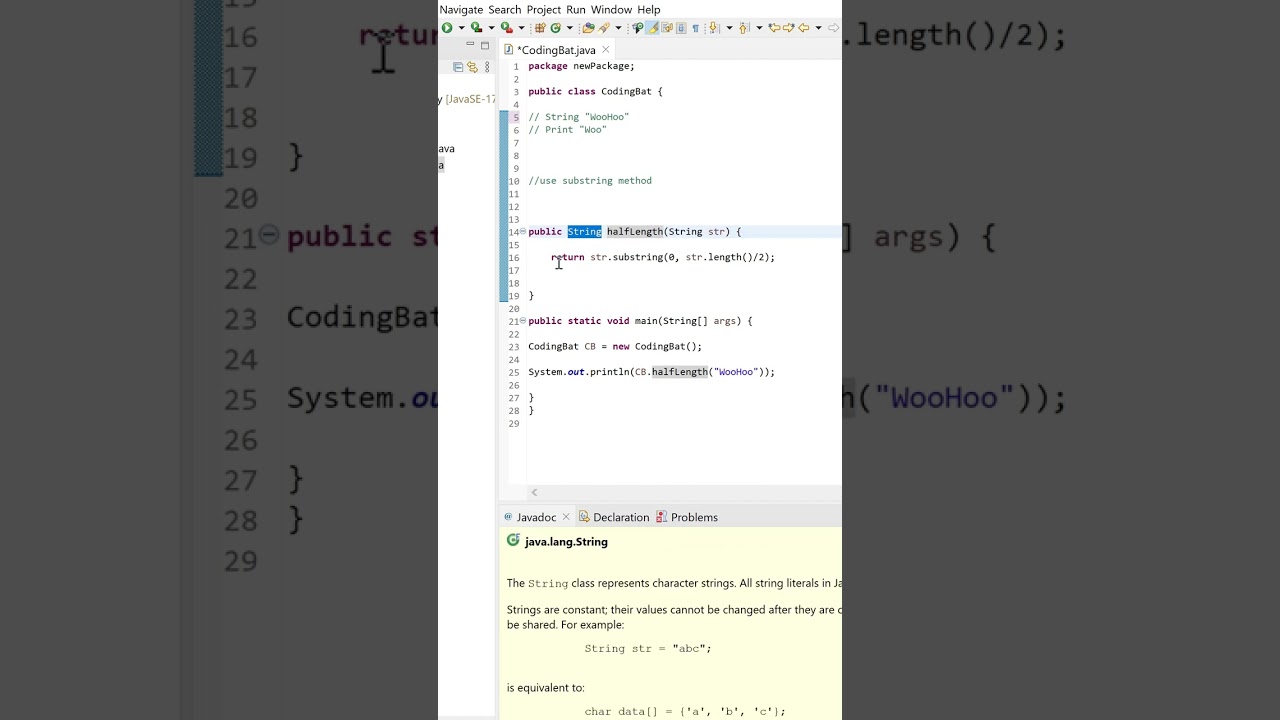Click the "CodingBat CB = new CodingBat();" line
Viewport: 1280px width, 720px height.
click(x=615, y=346)
